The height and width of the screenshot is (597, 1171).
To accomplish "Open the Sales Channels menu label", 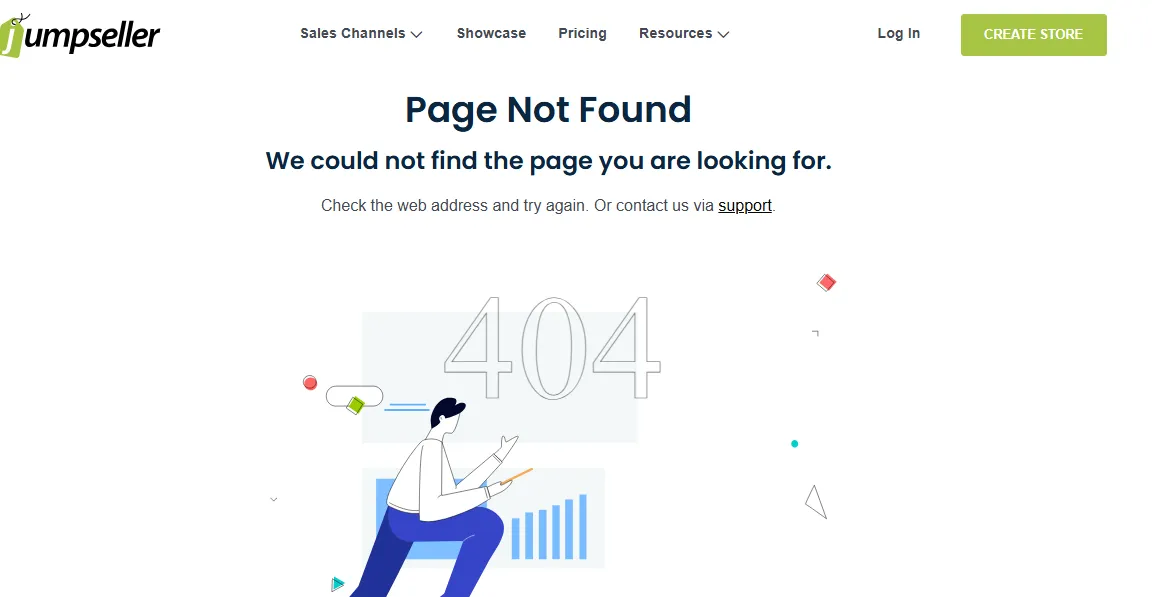I will 352,34.
